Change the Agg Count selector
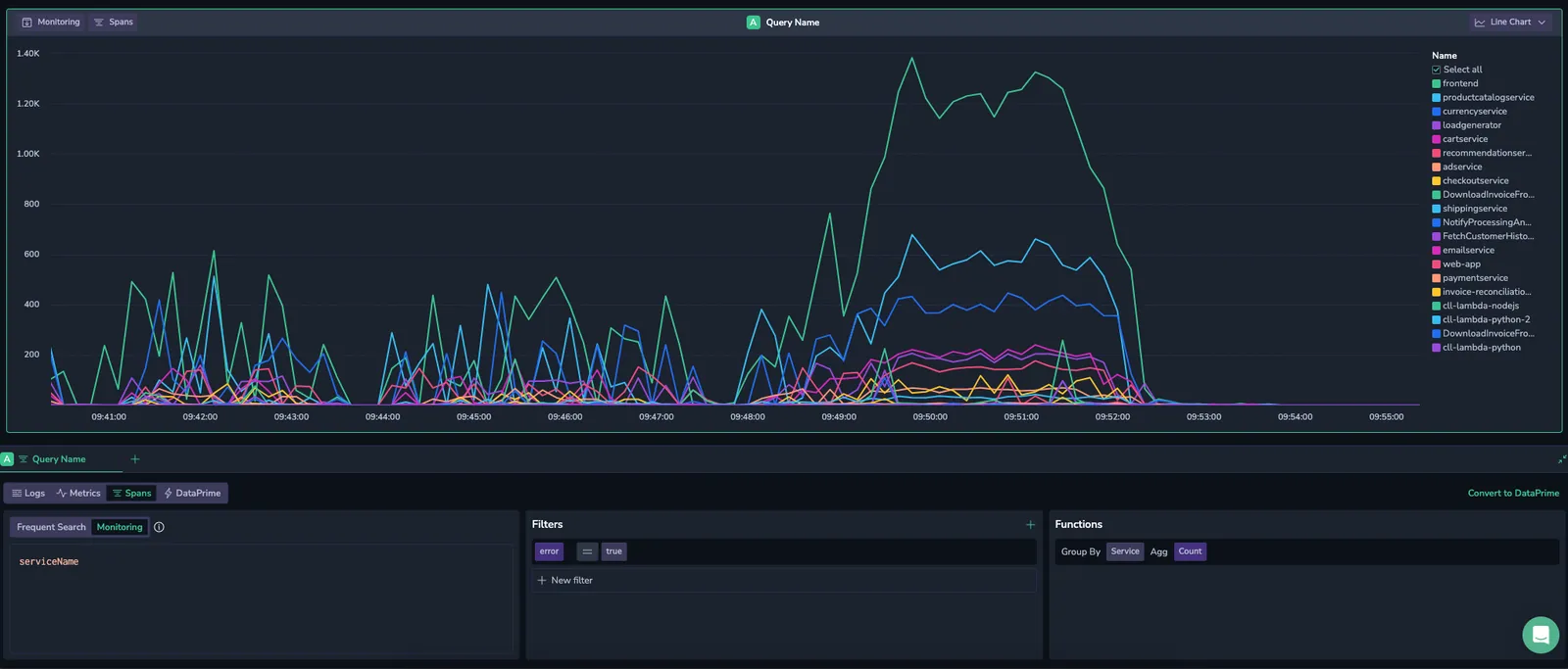Image resolution: width=1568 pixels, height=669 pixels. 1190,551
